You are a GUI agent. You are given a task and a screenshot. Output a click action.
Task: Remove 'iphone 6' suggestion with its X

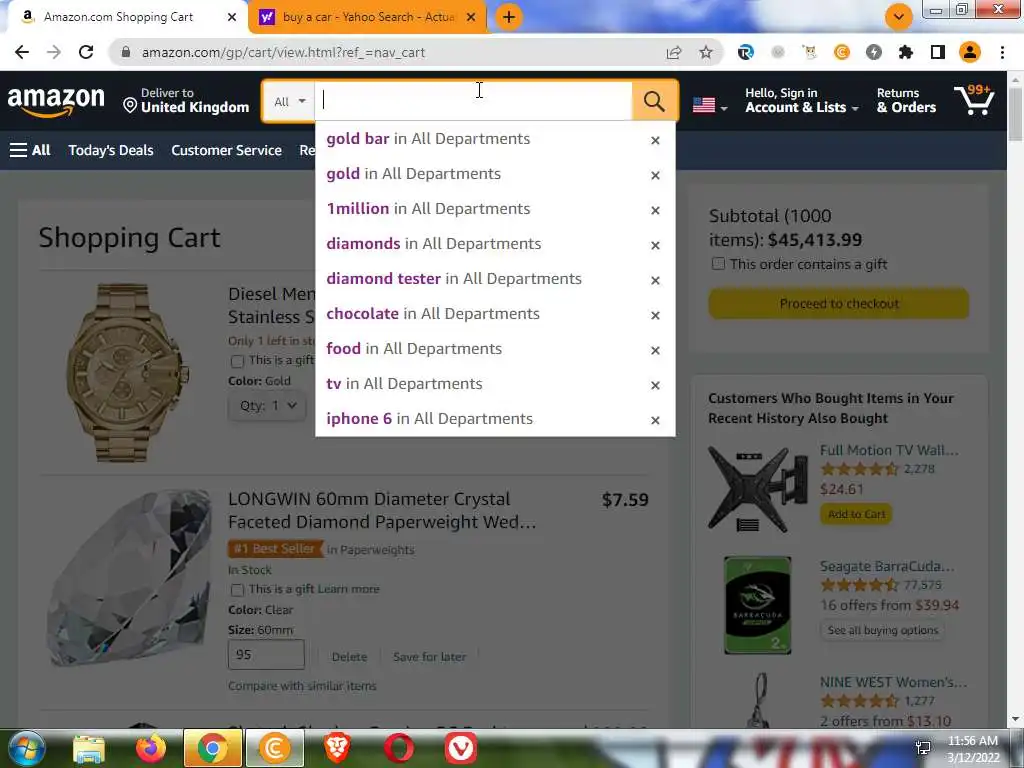click(655, 420)
